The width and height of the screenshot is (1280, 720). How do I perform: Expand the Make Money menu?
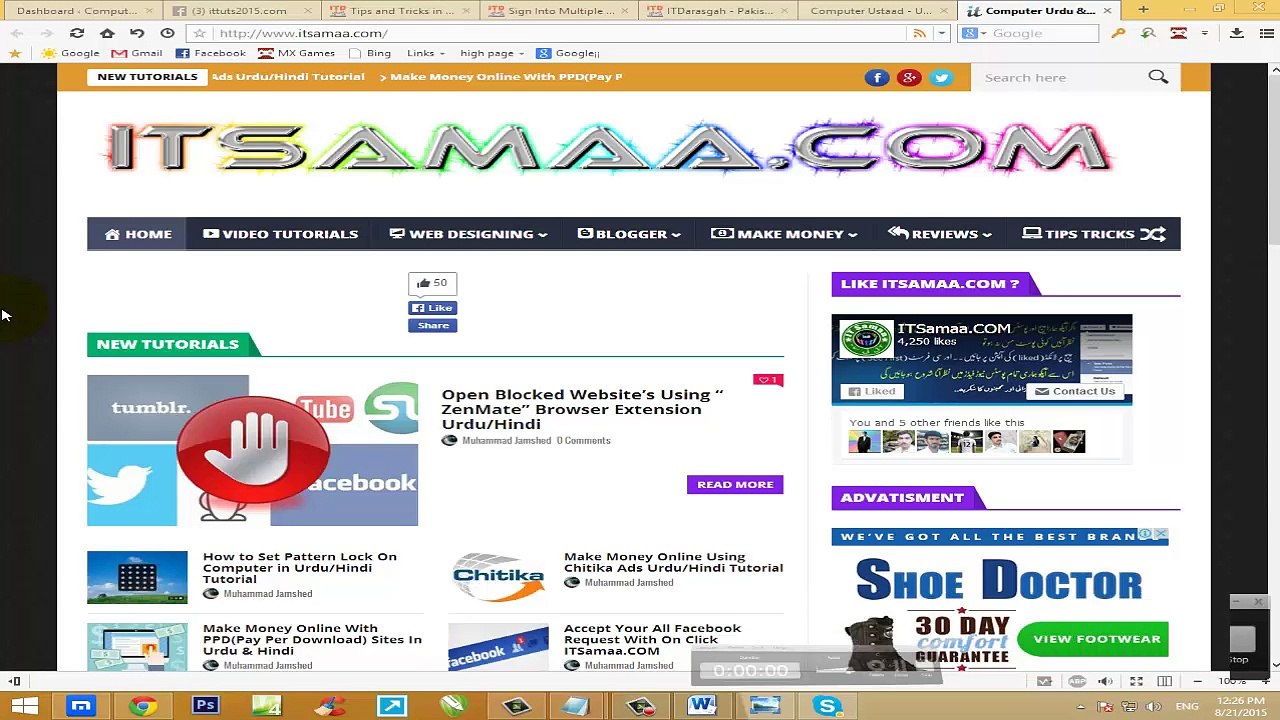[784, 234]
